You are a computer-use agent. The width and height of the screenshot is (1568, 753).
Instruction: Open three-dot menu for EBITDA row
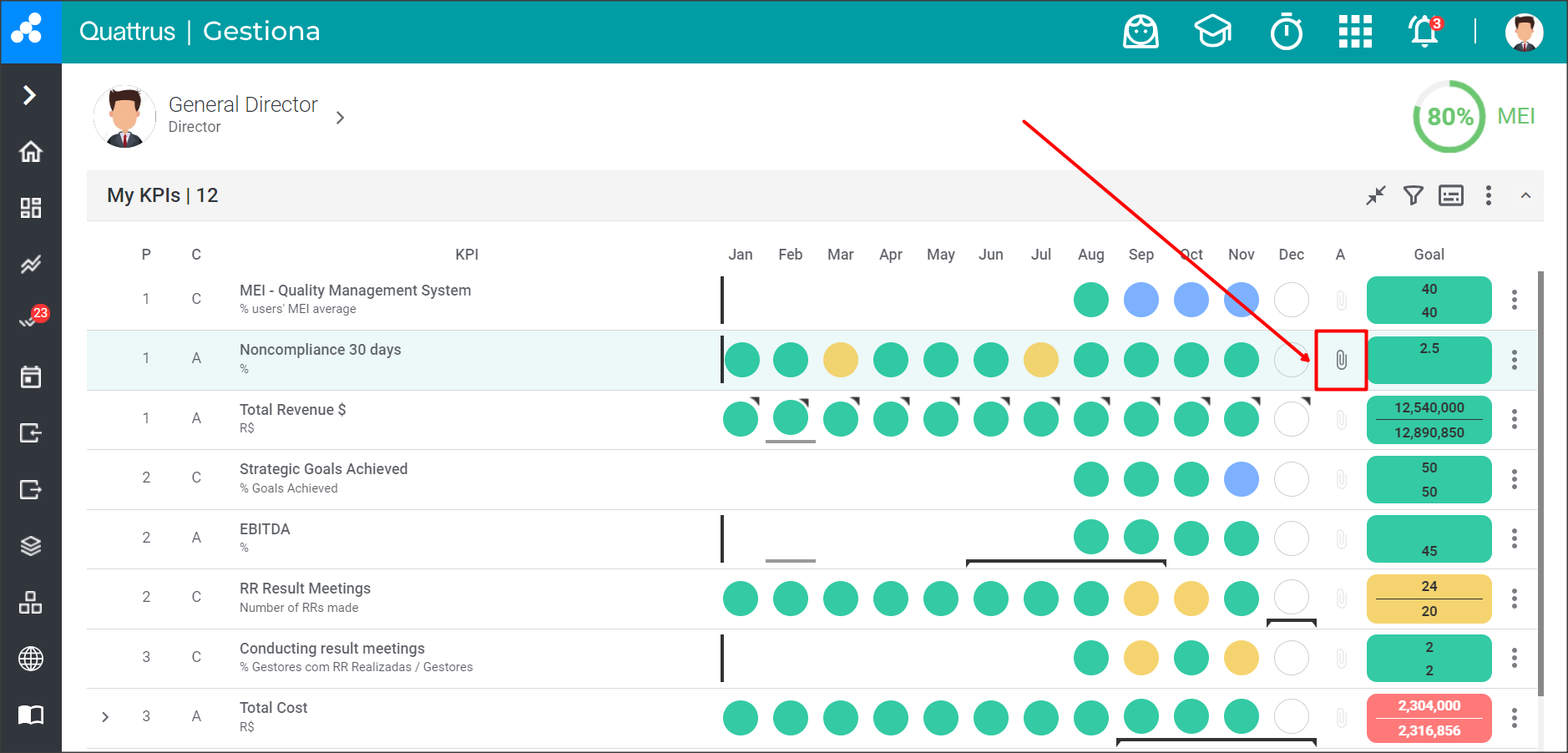pos(1514,538)
